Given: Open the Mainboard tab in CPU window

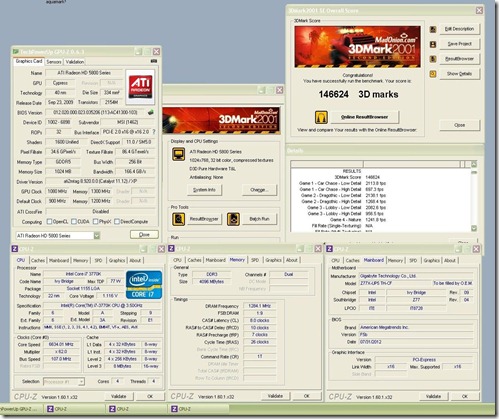Looking at the screenshot, I should point(59,260).
